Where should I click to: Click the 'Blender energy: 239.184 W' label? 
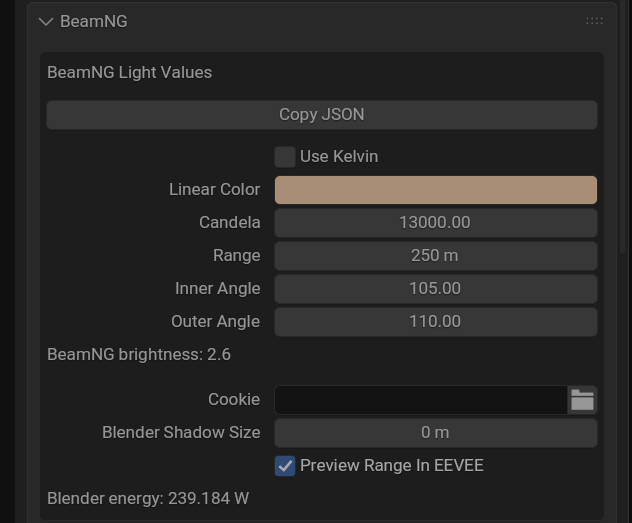tap(148, 498)
